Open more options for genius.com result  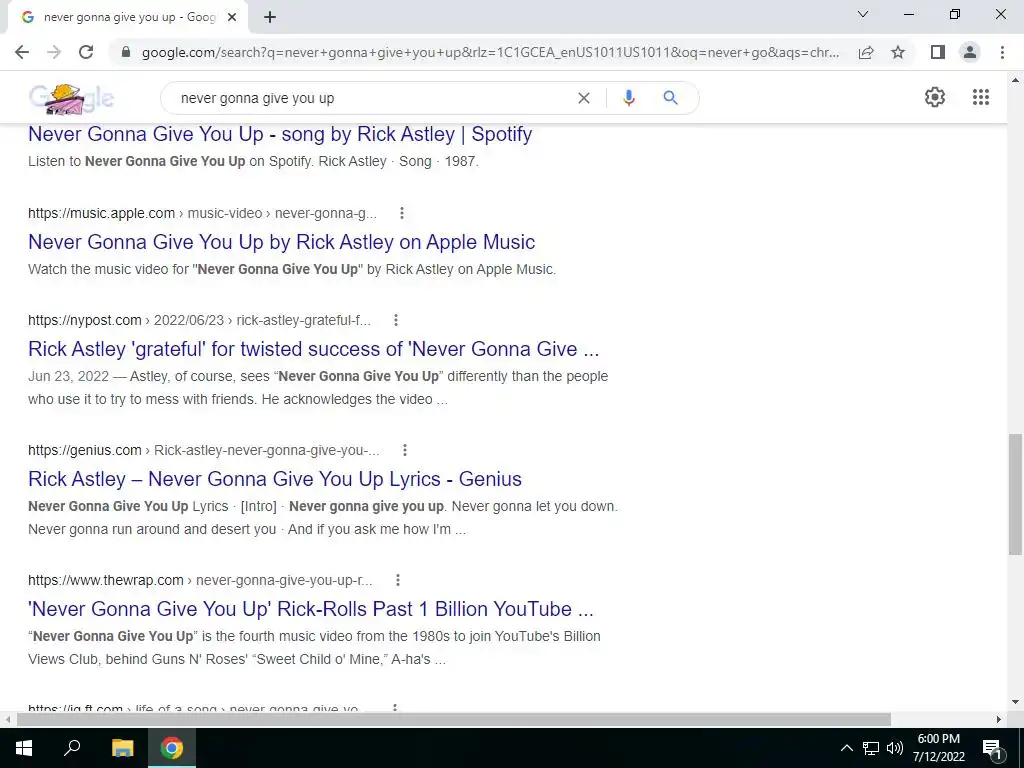coord(405,450)
